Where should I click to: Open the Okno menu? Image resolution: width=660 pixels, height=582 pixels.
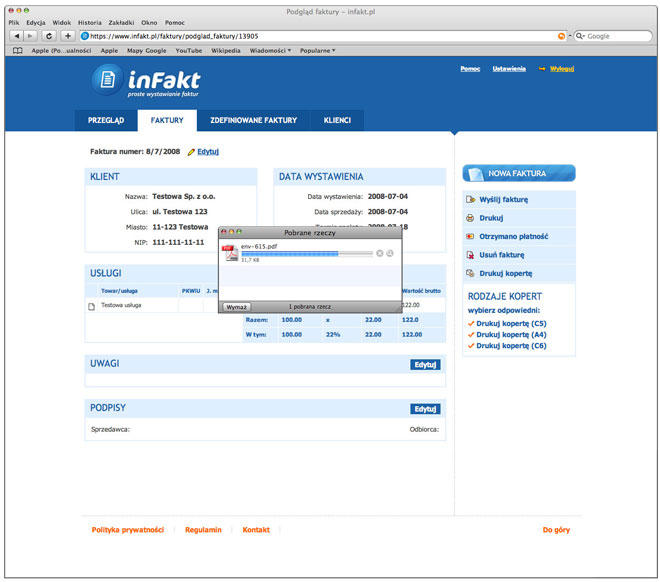point(149,23)
